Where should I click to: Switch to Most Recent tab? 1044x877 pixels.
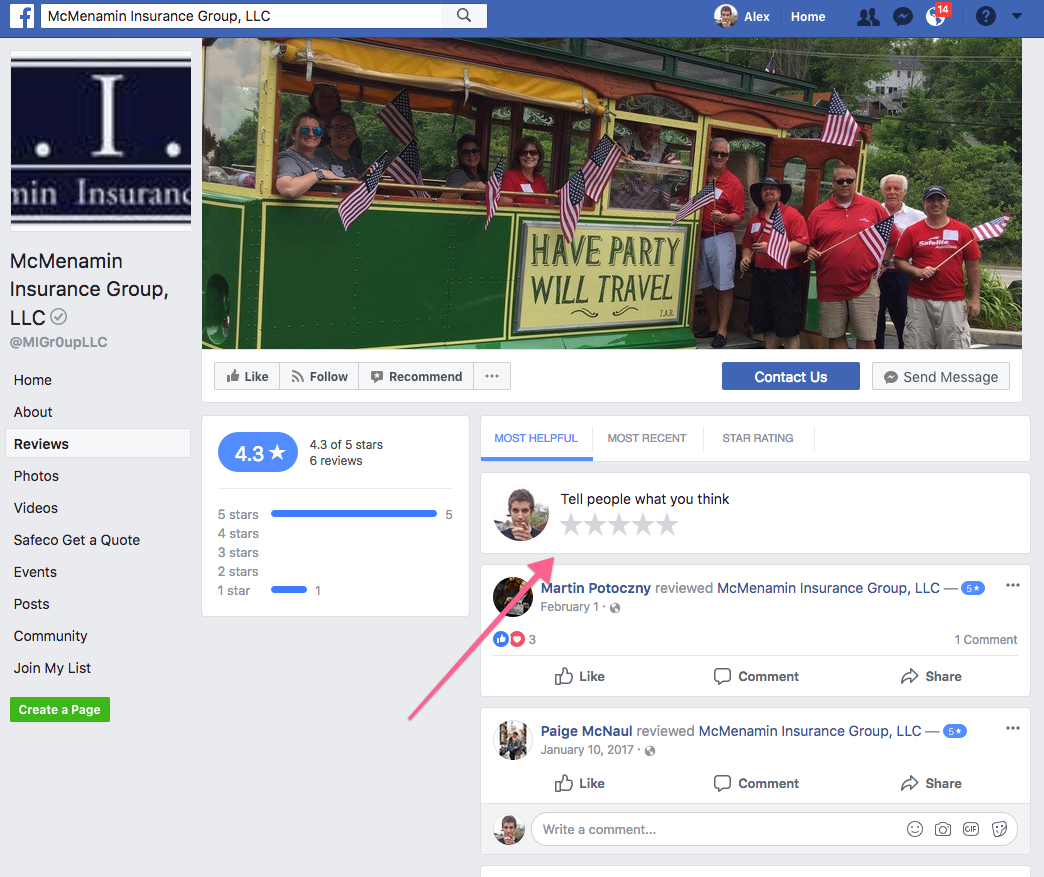pos(647,438)
